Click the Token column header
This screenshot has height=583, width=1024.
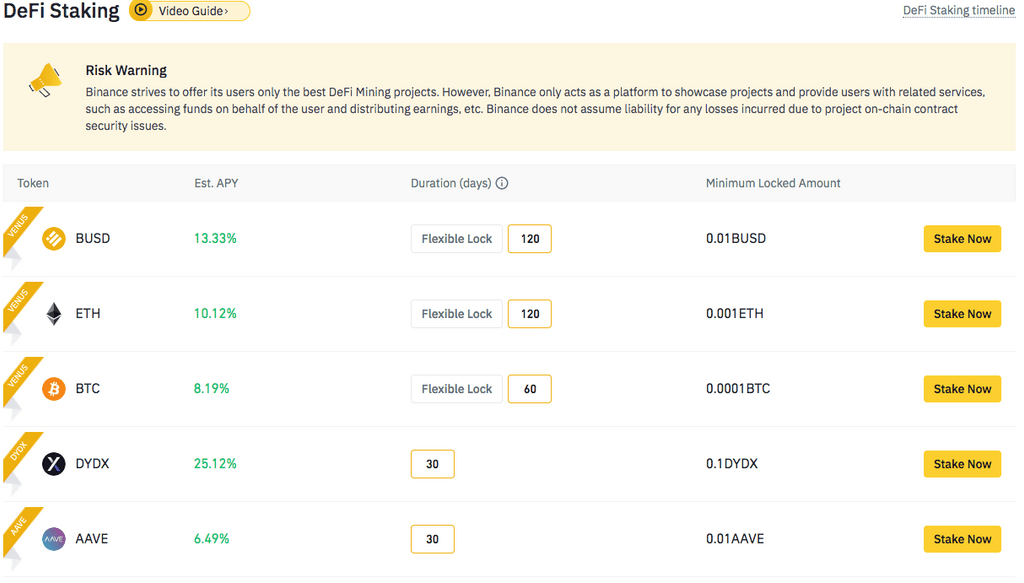33,183
